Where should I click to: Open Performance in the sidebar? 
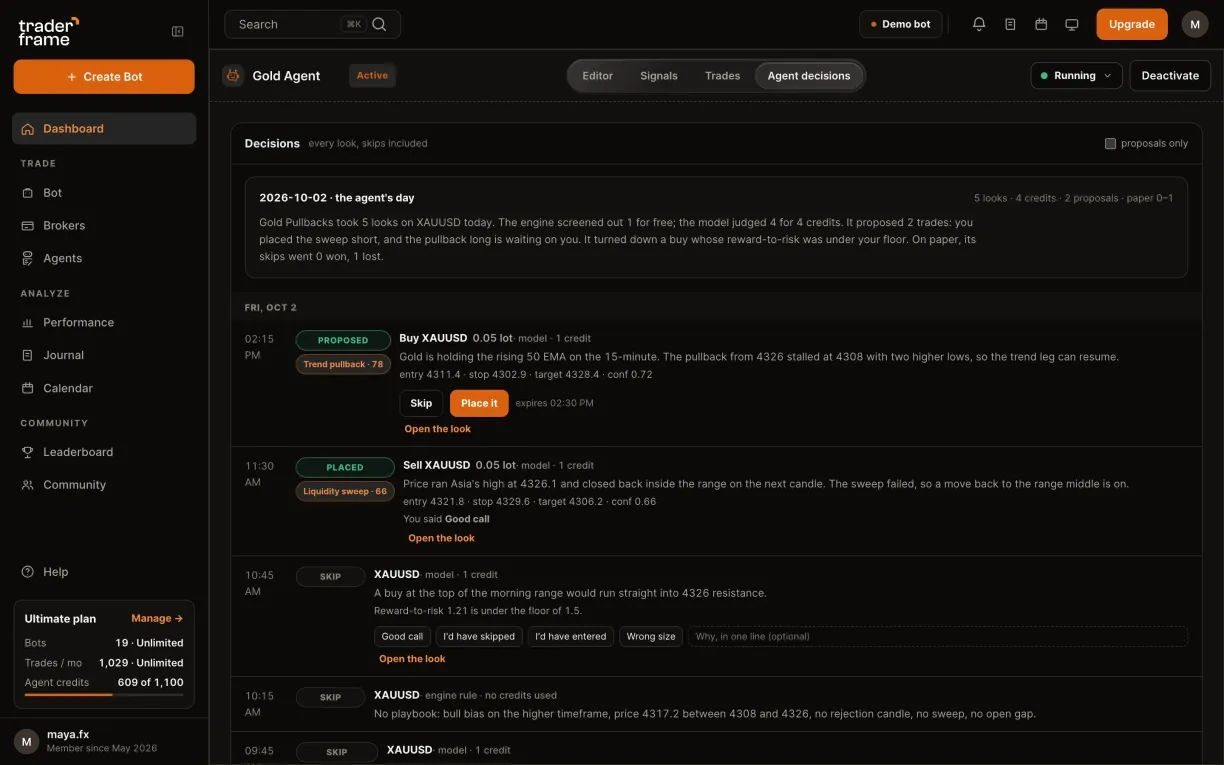coord(104,322)
